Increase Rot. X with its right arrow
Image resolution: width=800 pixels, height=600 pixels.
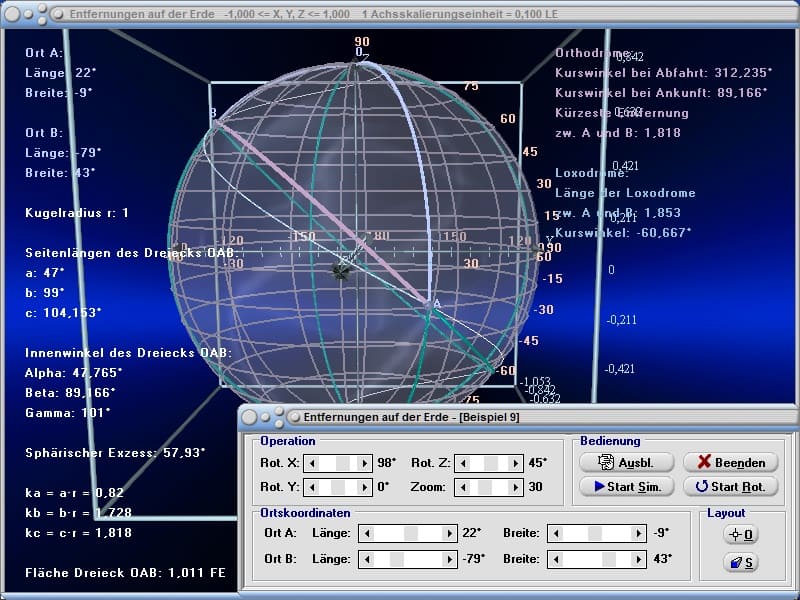pyautogui.click(x=364, y=463)
